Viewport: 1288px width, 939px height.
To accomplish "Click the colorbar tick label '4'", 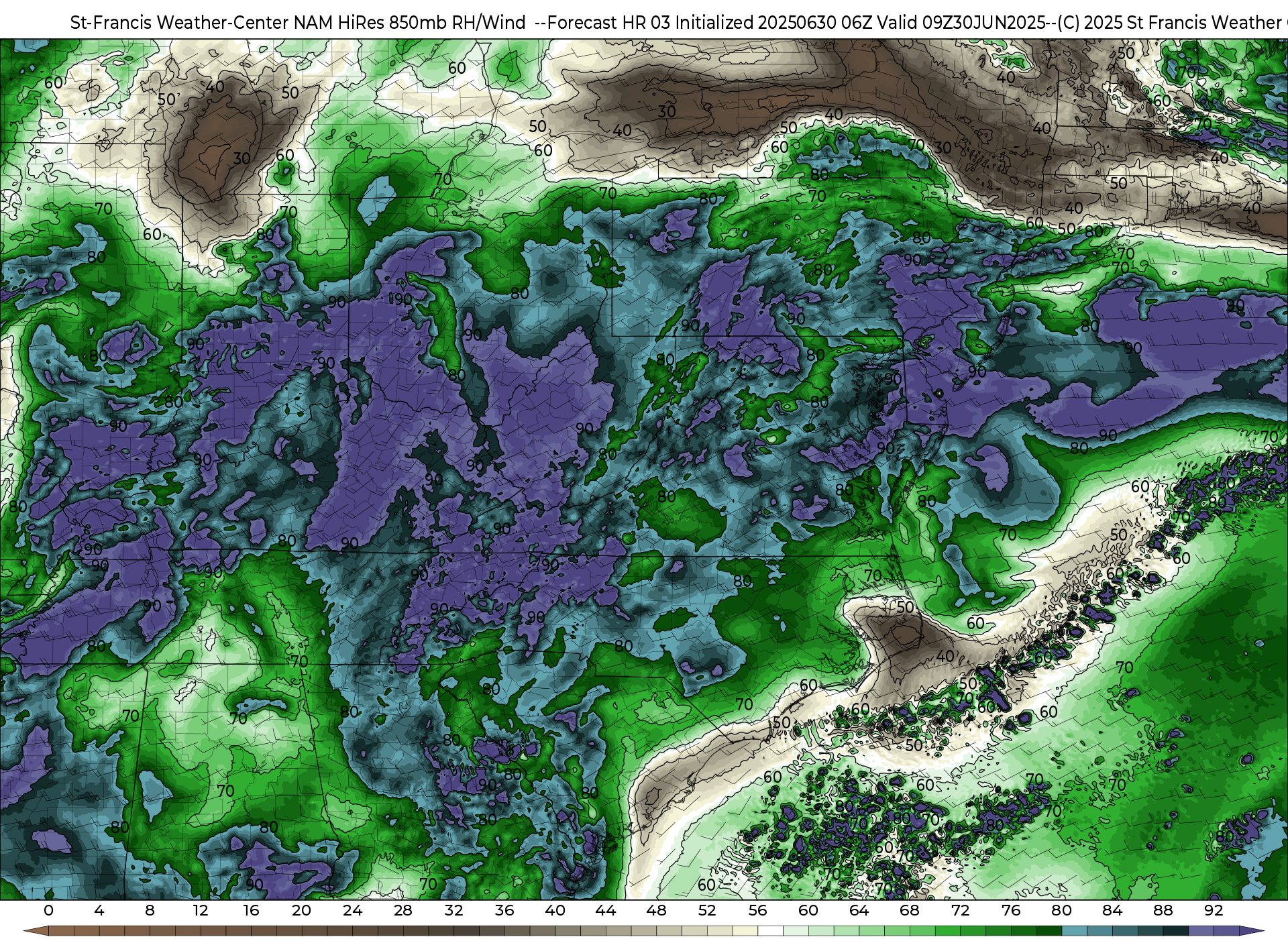I will pyautogui.click(x=99, y=911).
